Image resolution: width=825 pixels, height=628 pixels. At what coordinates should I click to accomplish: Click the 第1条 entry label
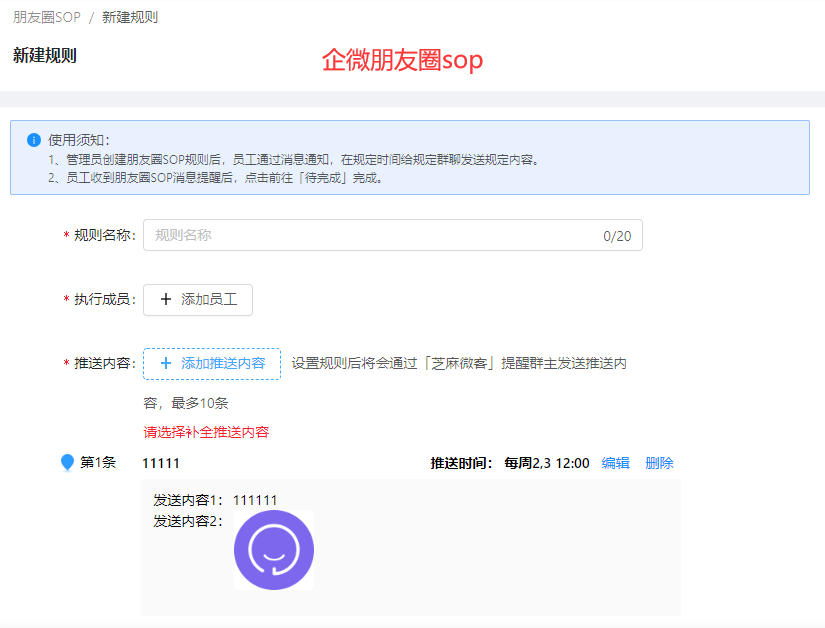point(97,462)
